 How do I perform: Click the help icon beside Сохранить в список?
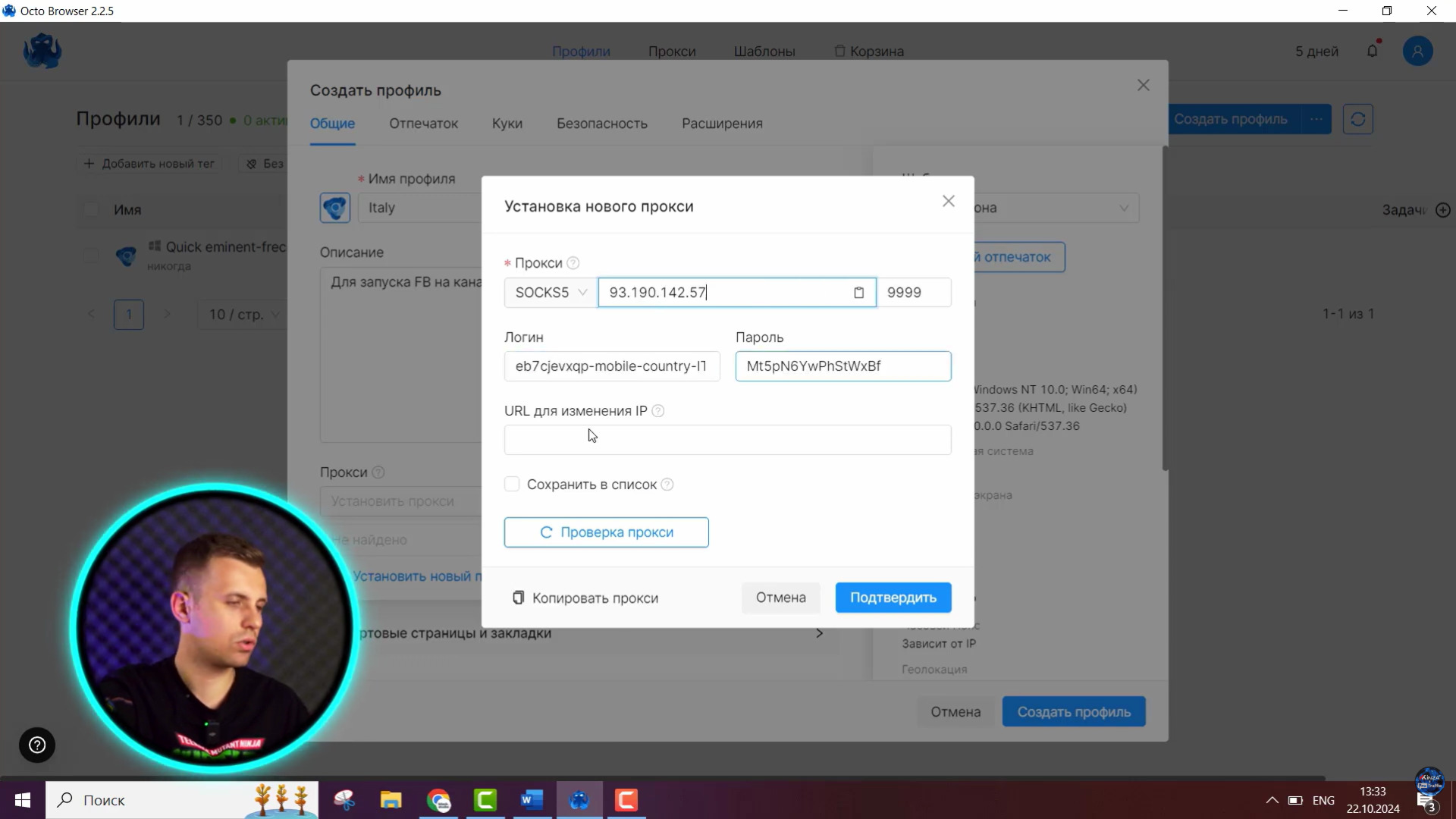click(x=667, y=485)
